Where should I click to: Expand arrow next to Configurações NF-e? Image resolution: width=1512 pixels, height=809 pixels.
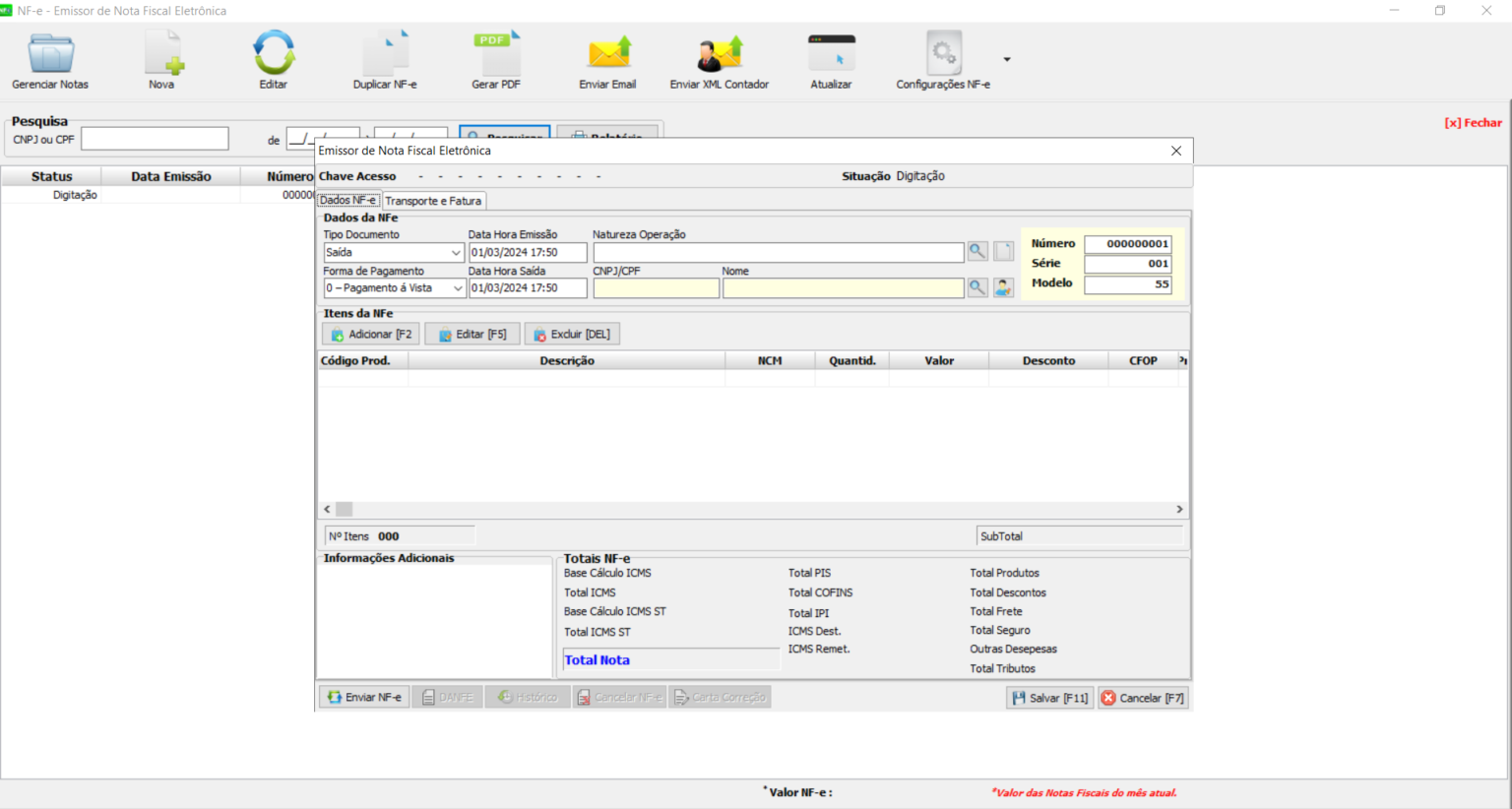(1007, 60)
